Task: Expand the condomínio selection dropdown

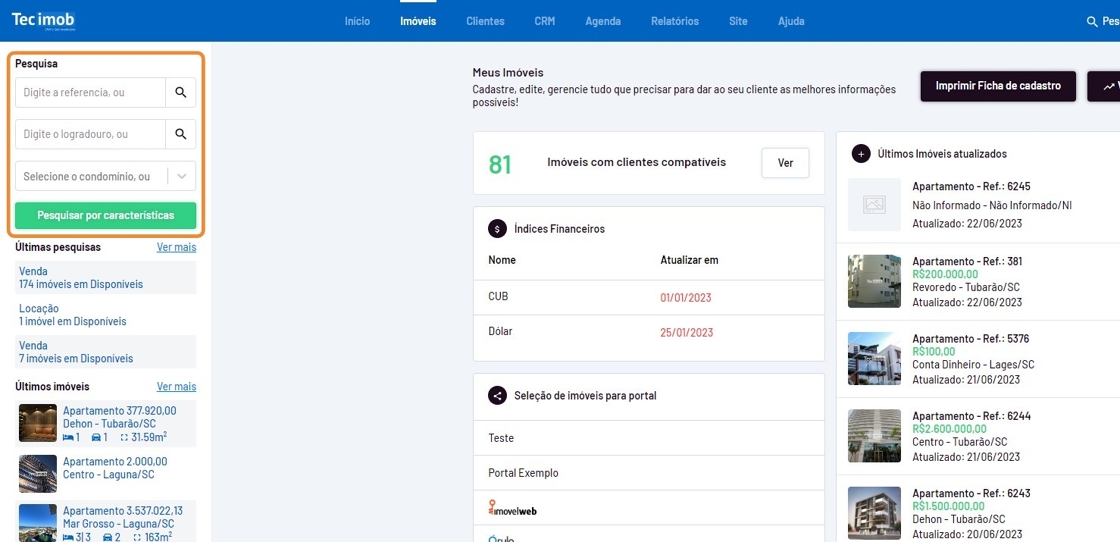Action: coord(181,176)
